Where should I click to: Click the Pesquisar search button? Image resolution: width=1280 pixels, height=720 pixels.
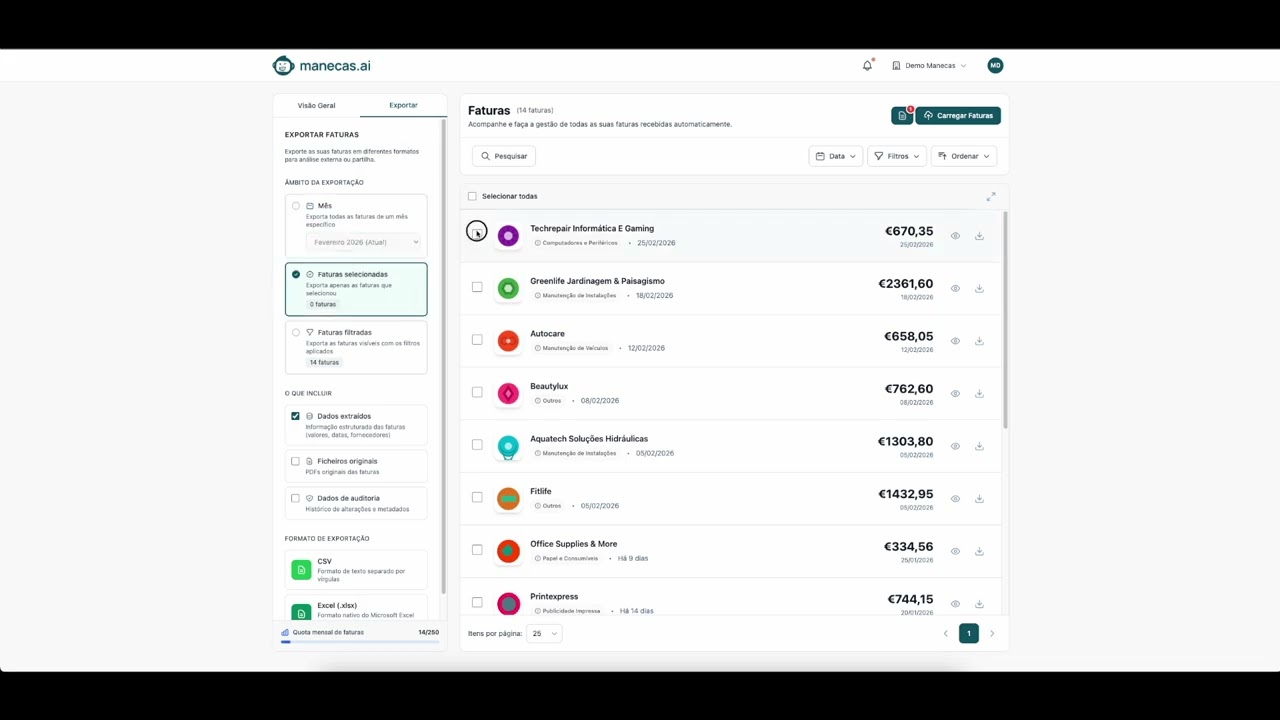504,156
